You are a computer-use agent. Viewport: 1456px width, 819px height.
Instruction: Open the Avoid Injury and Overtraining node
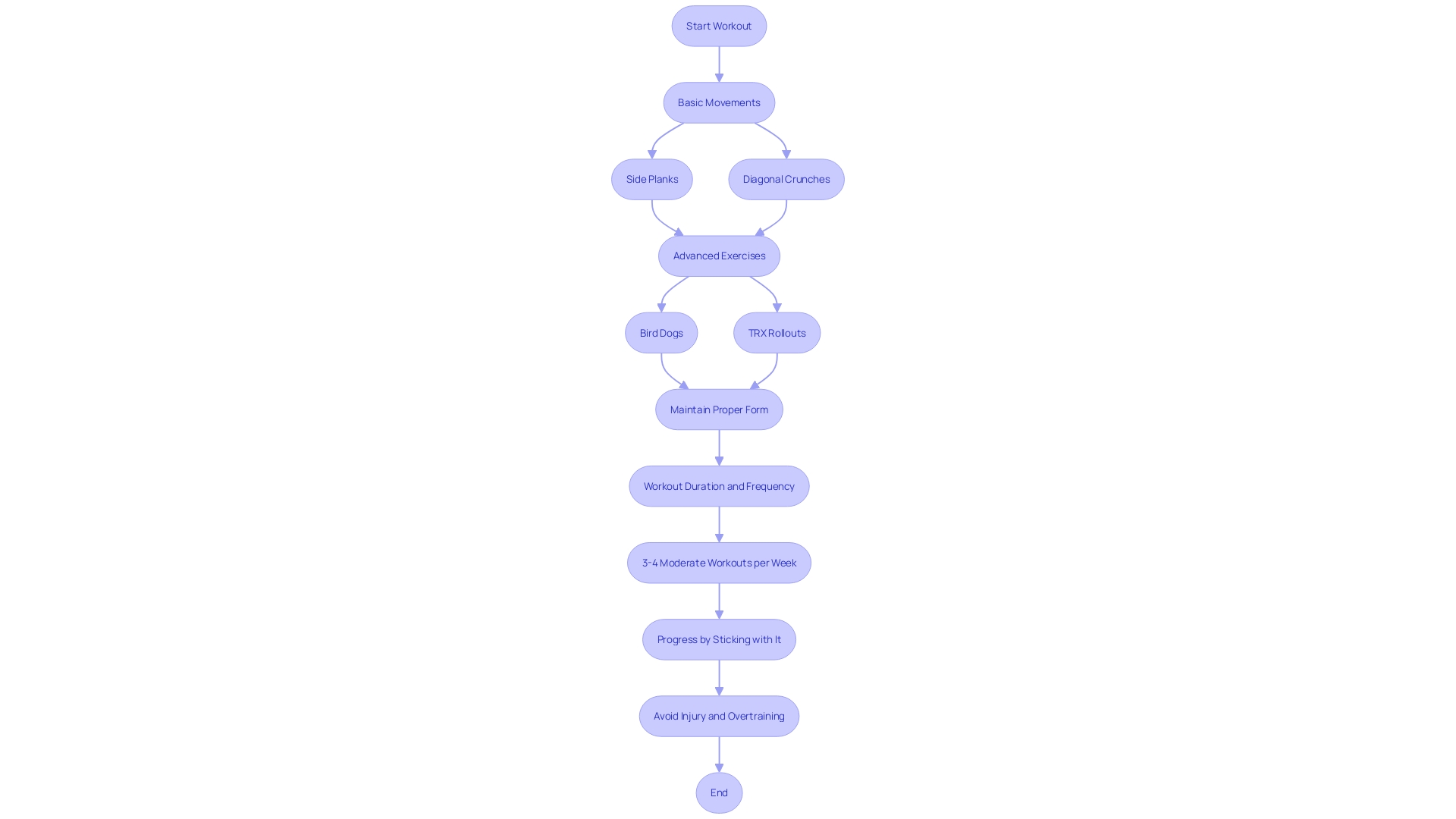click(x=719, y=716)
